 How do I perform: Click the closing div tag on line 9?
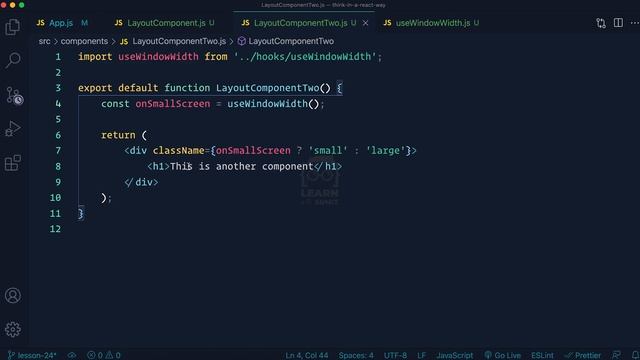pos(141,182)
